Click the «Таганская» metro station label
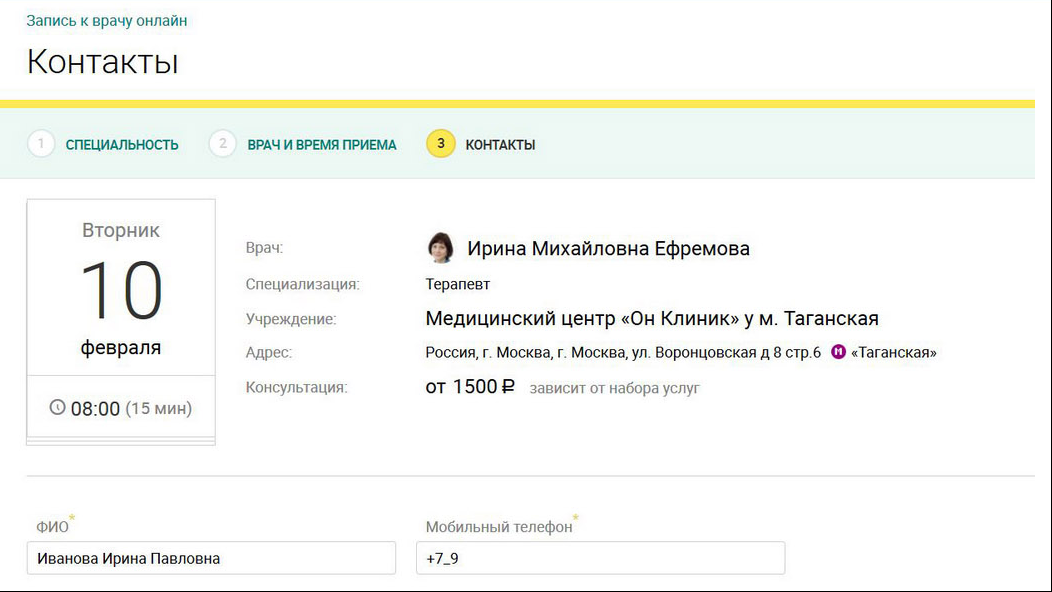The image size is (1052, 592). [x=894, y=352]
